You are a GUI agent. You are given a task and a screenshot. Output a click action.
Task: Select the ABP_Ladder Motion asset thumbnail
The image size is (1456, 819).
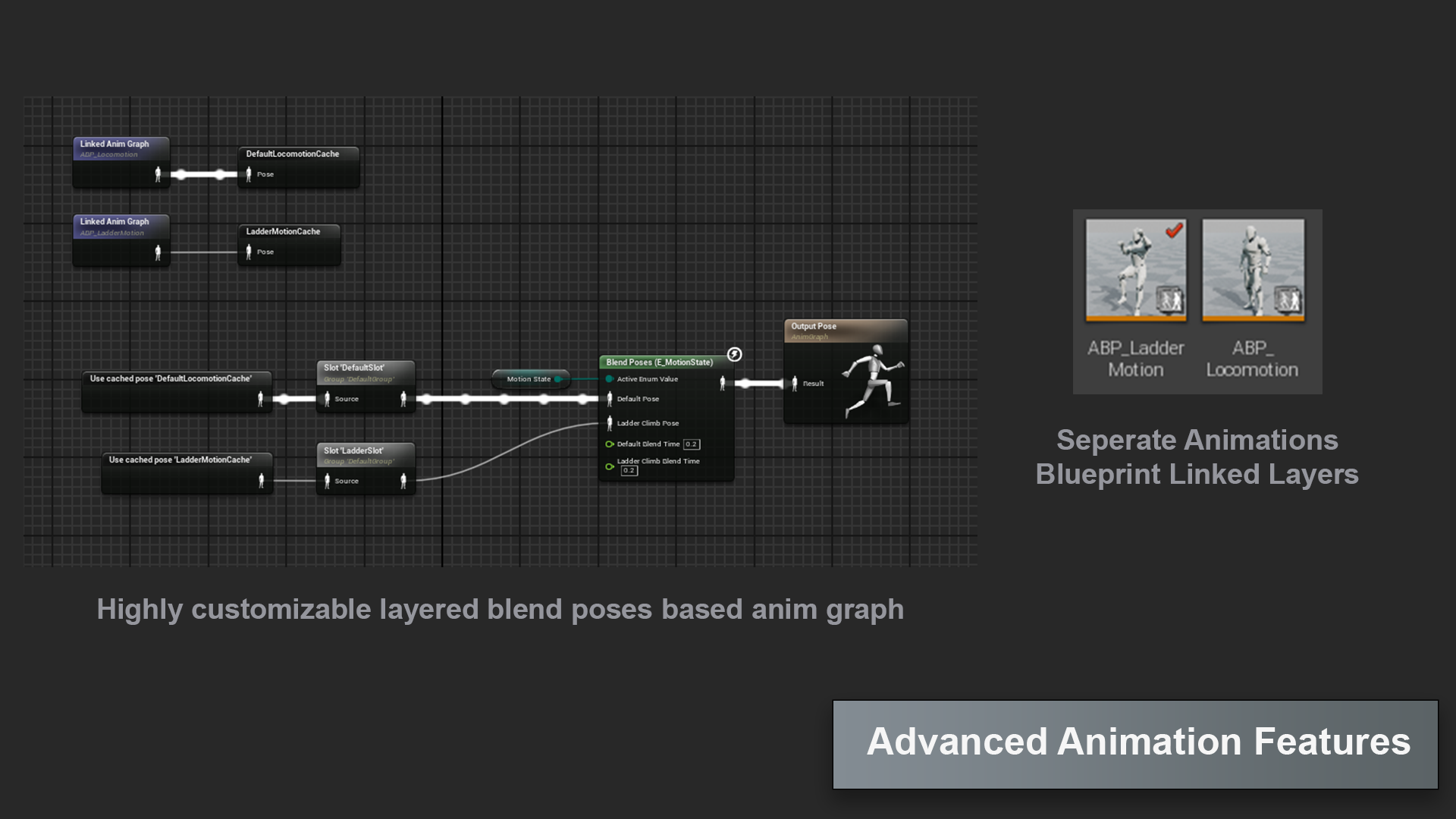[1135, 271]
